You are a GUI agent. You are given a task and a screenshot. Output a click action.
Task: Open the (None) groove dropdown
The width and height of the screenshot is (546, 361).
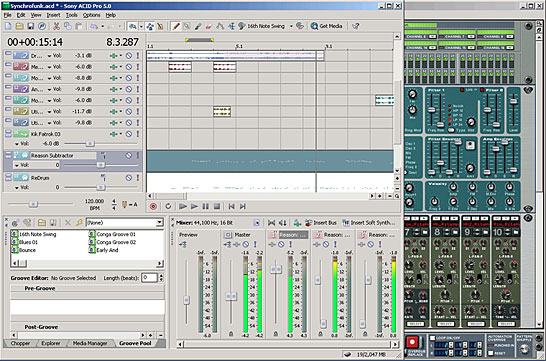[159, 222]
